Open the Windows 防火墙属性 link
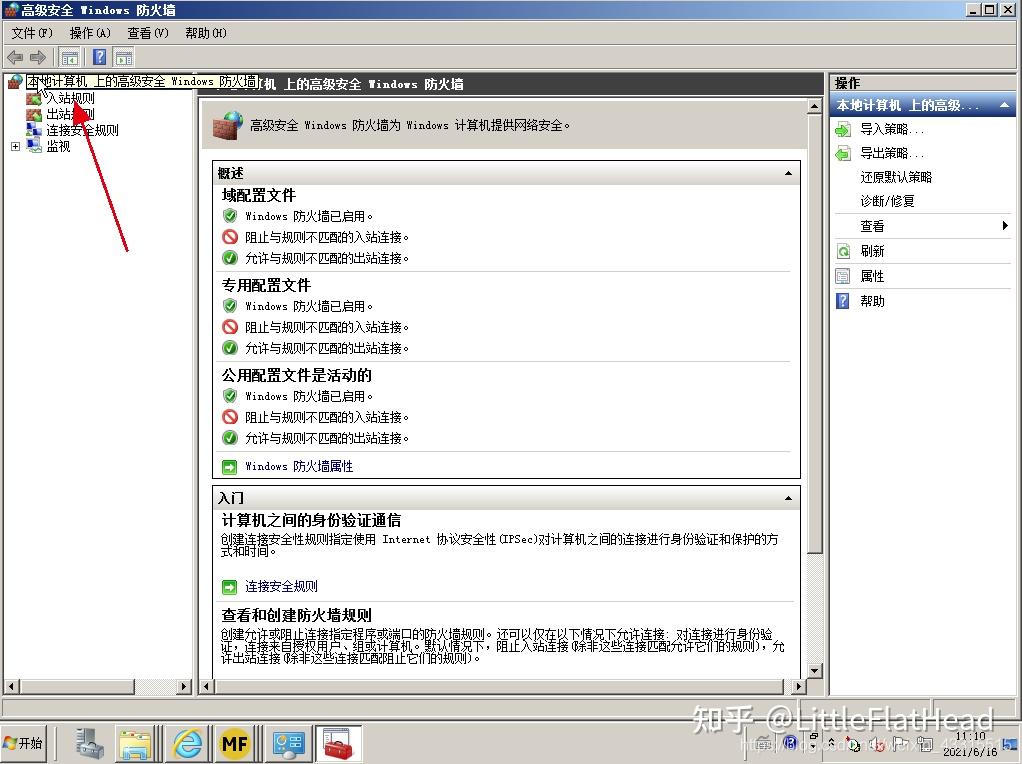This screenshot has width=1022, height=764. pyautogui.click(x=299, y=466)
